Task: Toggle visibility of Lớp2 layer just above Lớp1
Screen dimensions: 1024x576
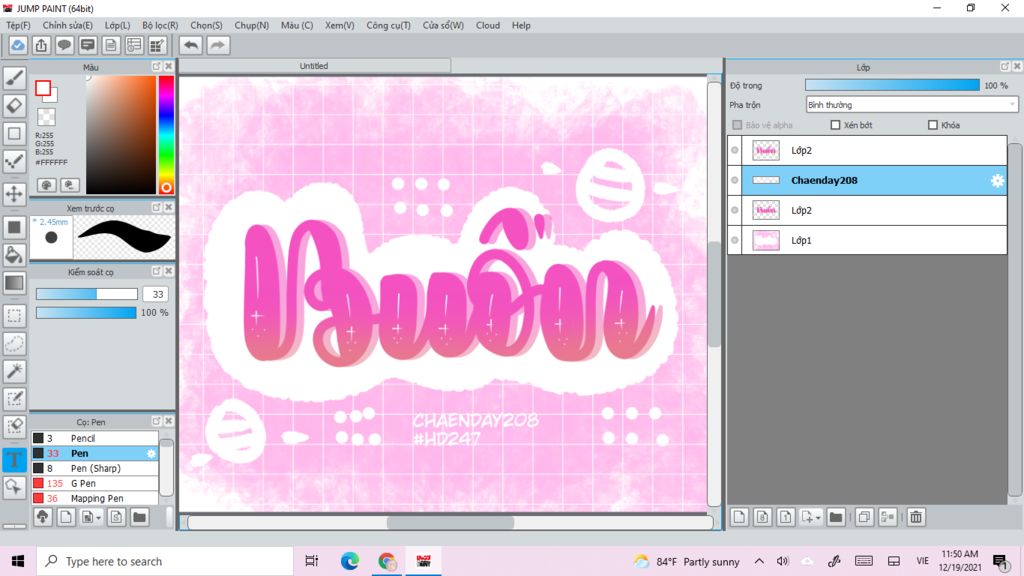Action: (735, 210)
